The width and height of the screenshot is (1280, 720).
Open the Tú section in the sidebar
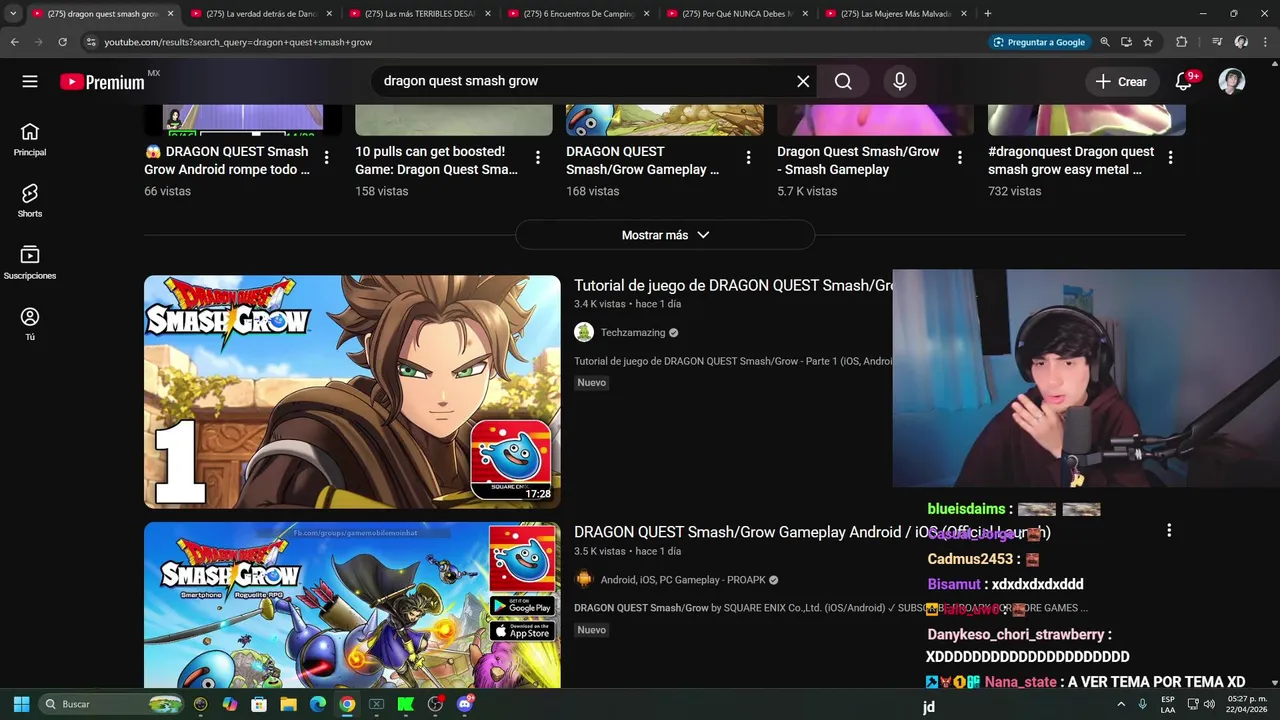point(30,323)
